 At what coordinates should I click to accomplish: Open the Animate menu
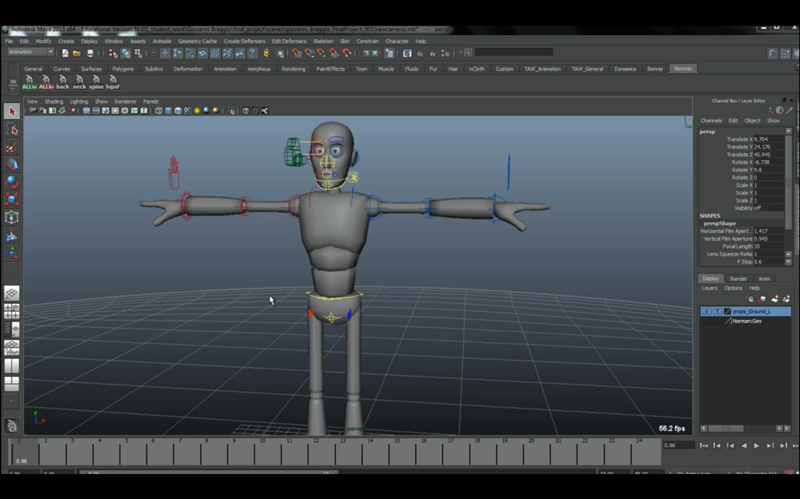tap(162, 41)
